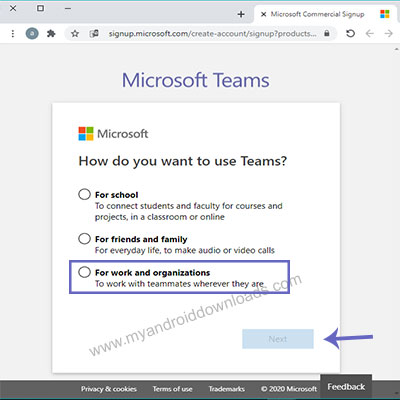The width and height of the screenshot is (400, 400).
Task: Click the profile avatar icon
Action: pos(32,33)
